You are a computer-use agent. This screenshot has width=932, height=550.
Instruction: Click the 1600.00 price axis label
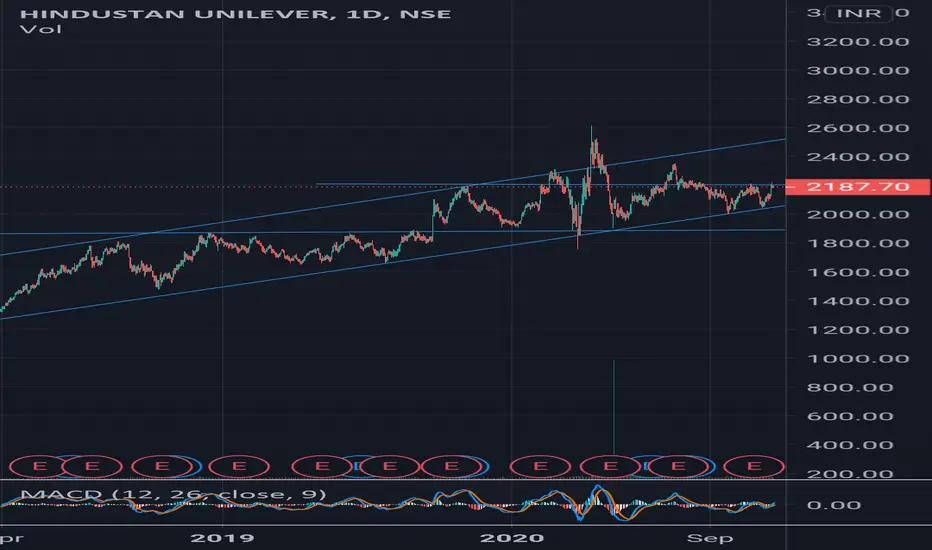[x=858, y=272]
